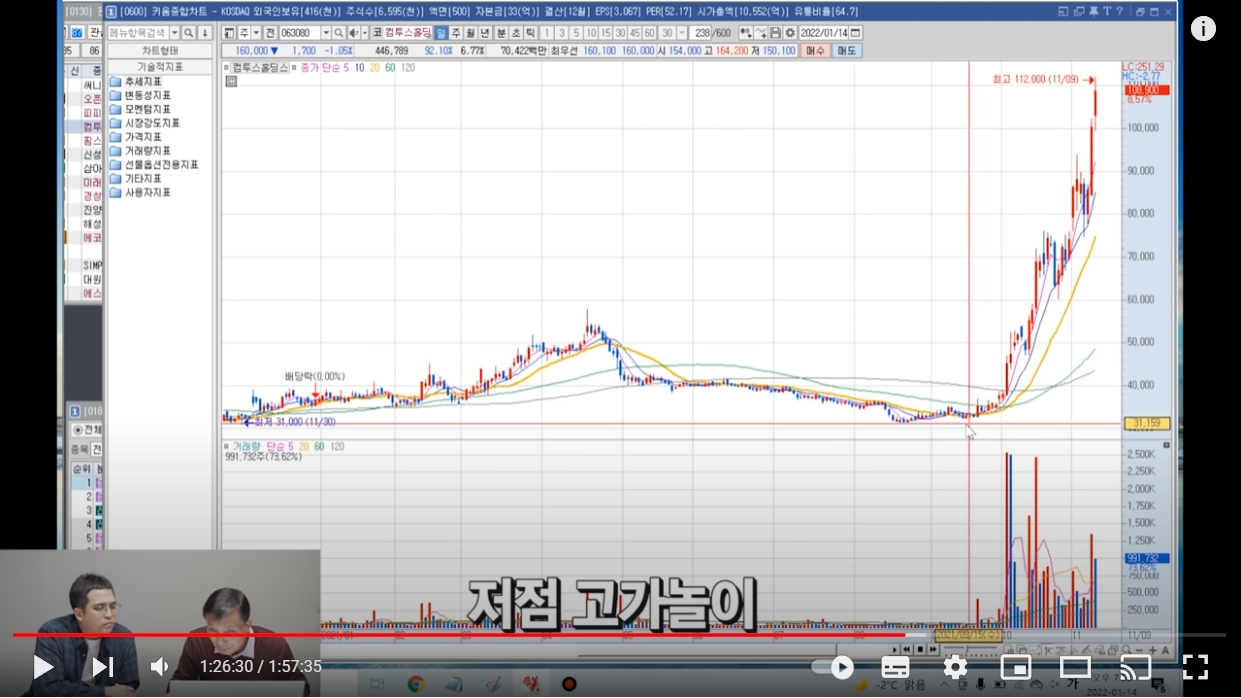Click the help question mark icon

pyautogui.click(x=1120, y=12)
